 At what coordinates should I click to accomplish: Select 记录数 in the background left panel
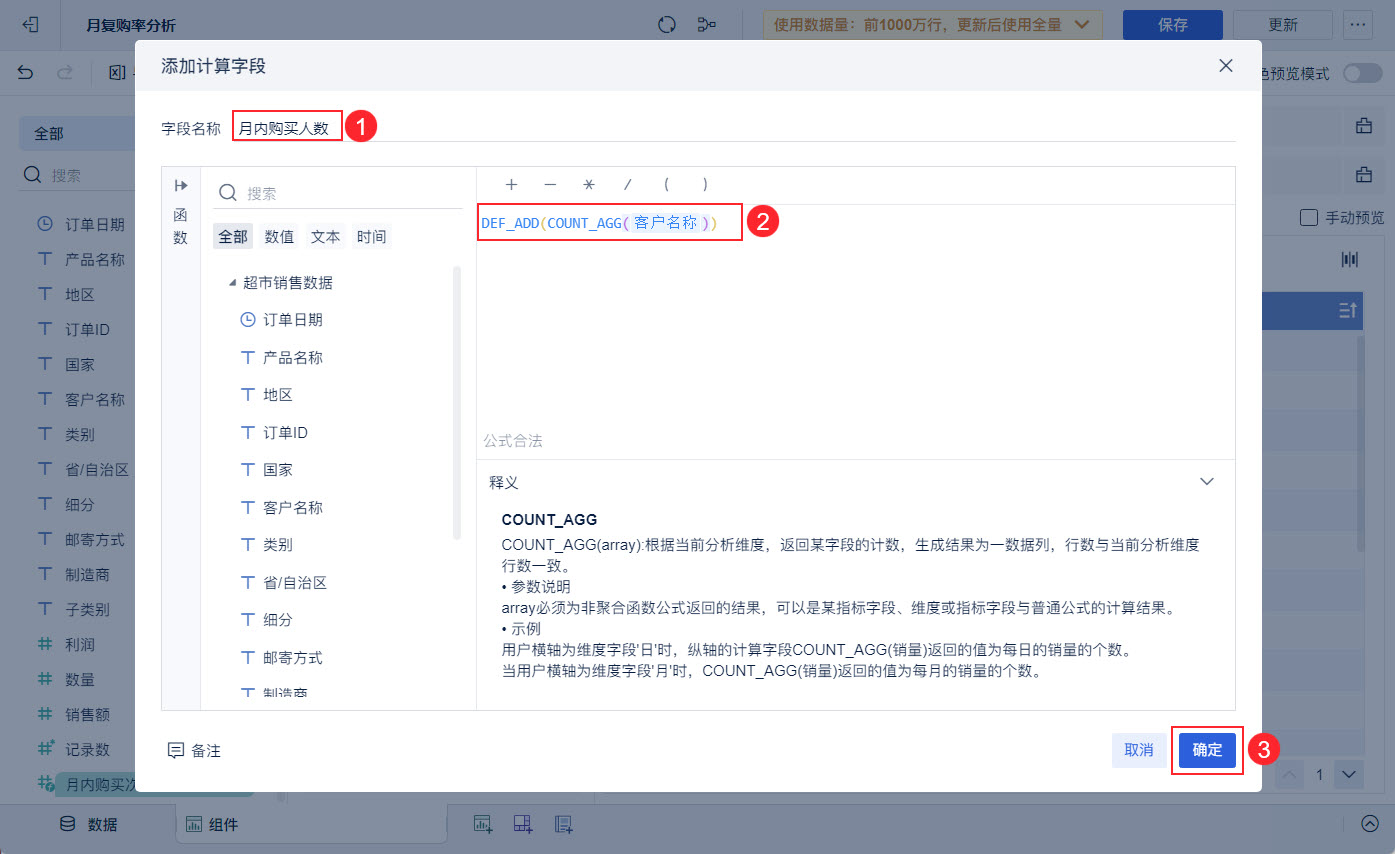pyautogui.click(x=88, y=748)
